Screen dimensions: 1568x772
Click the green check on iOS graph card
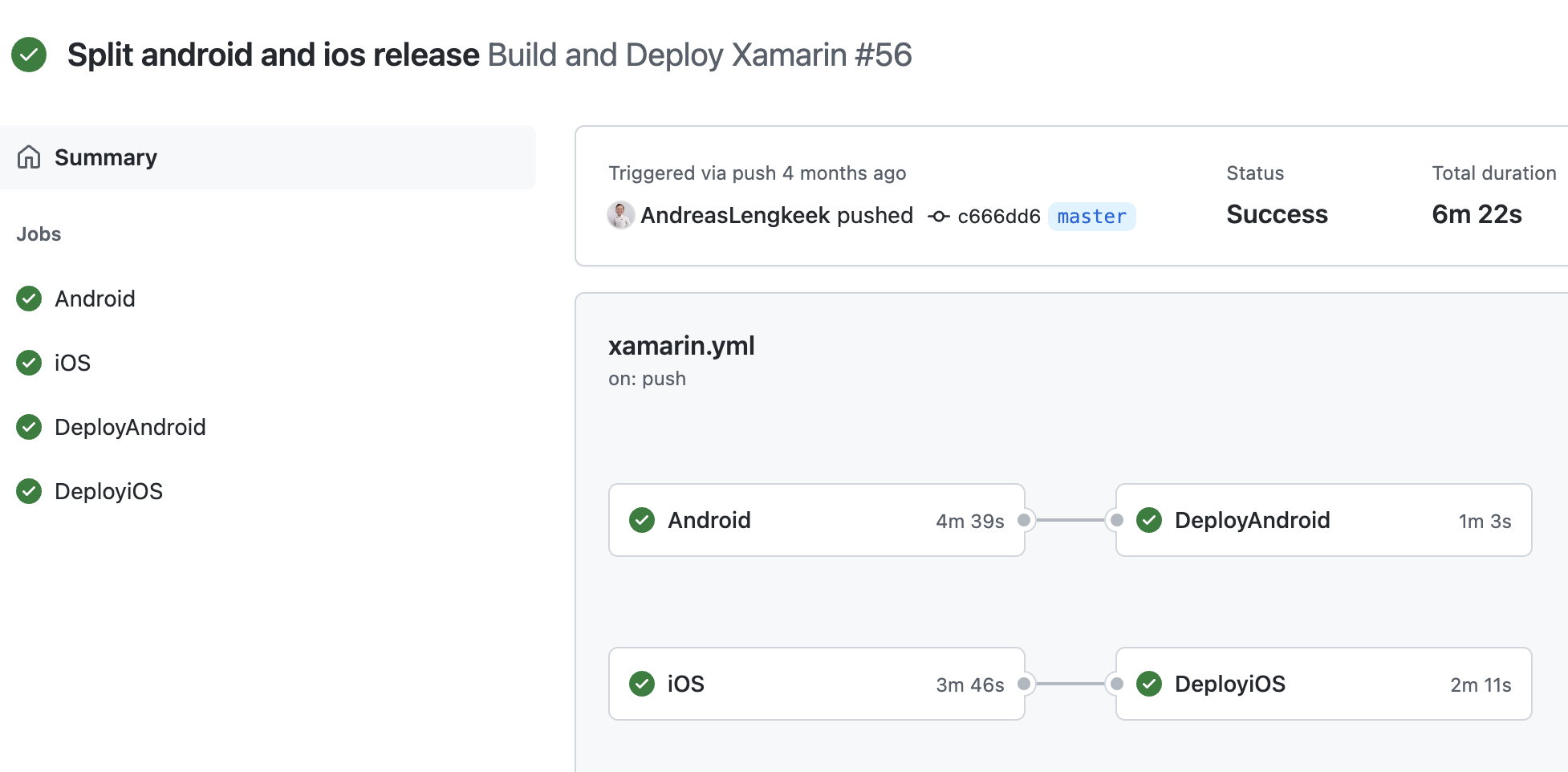pyautogui.click(x=642, y=684)
